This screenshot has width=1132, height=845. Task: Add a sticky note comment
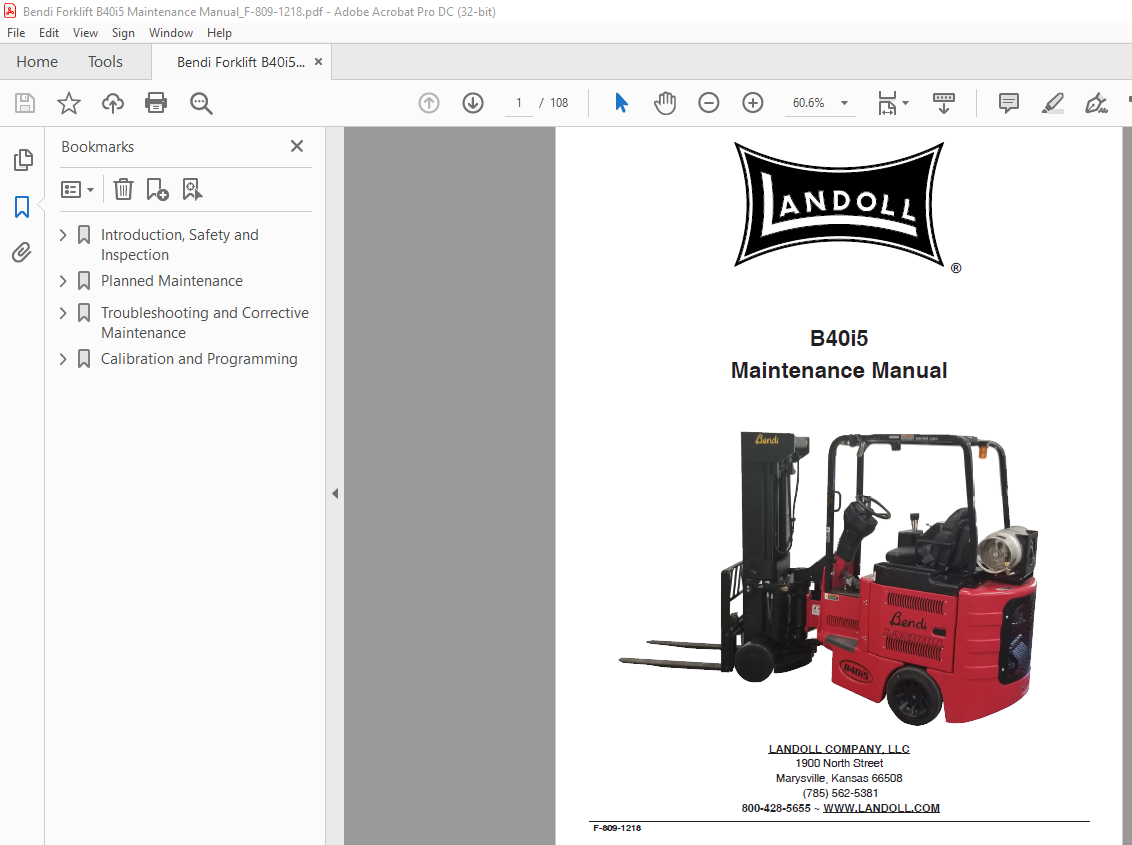point(1009,103)
